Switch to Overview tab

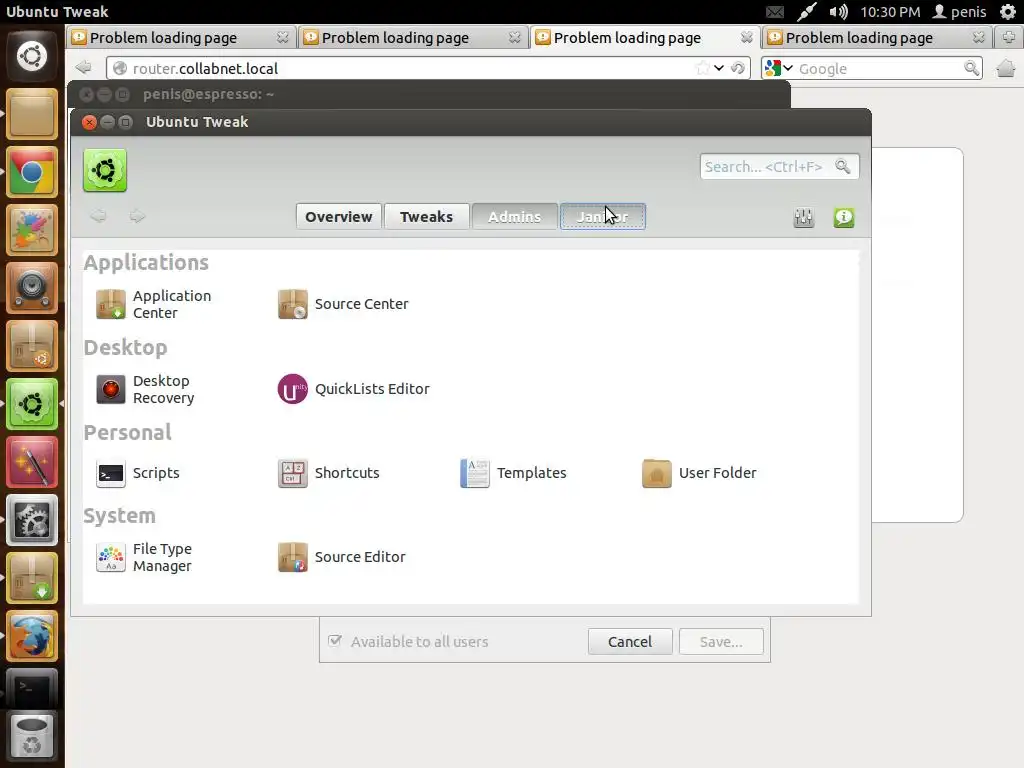pos(338,217)
